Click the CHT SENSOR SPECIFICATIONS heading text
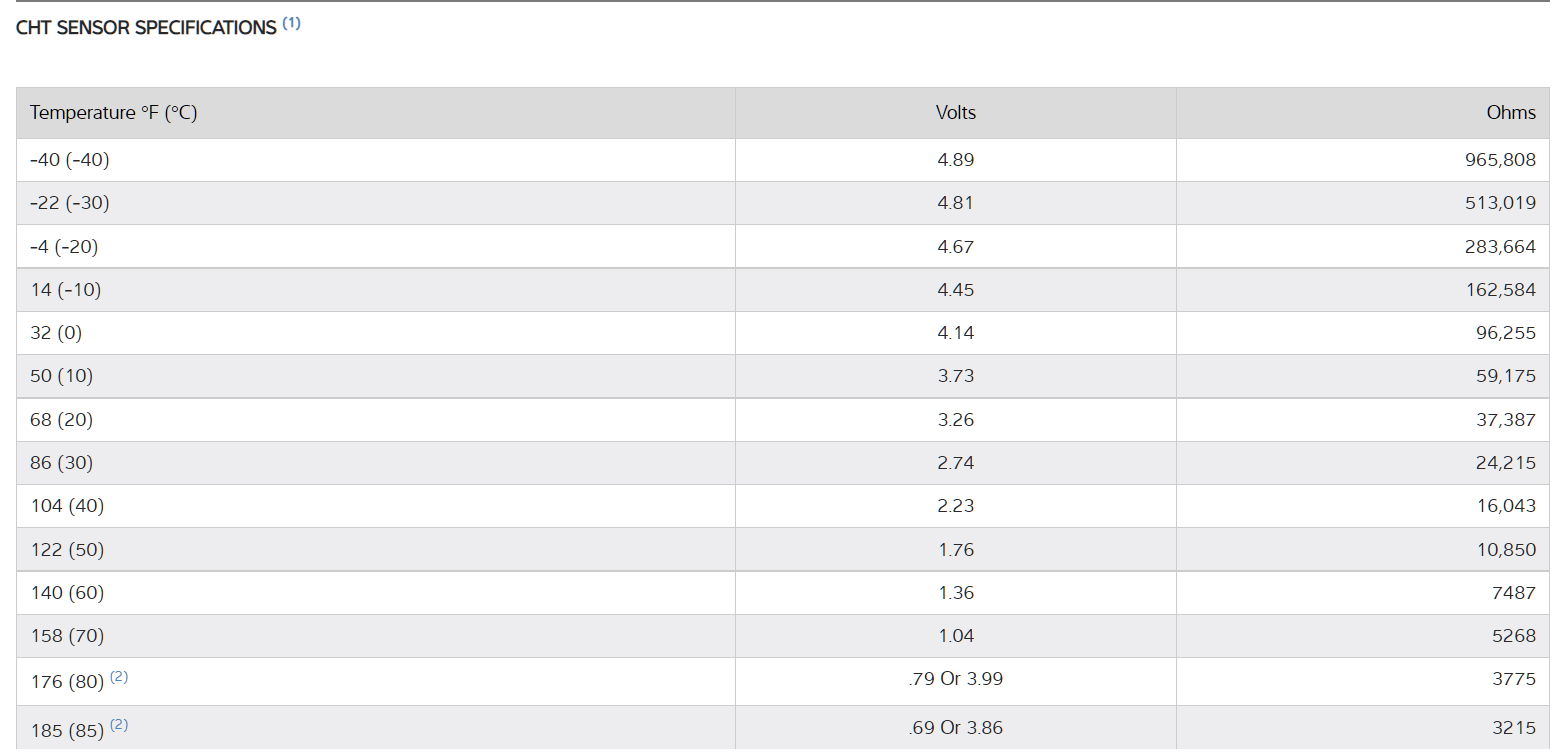The width and height of the screenshot is (1562, 755). click(146, 28)
